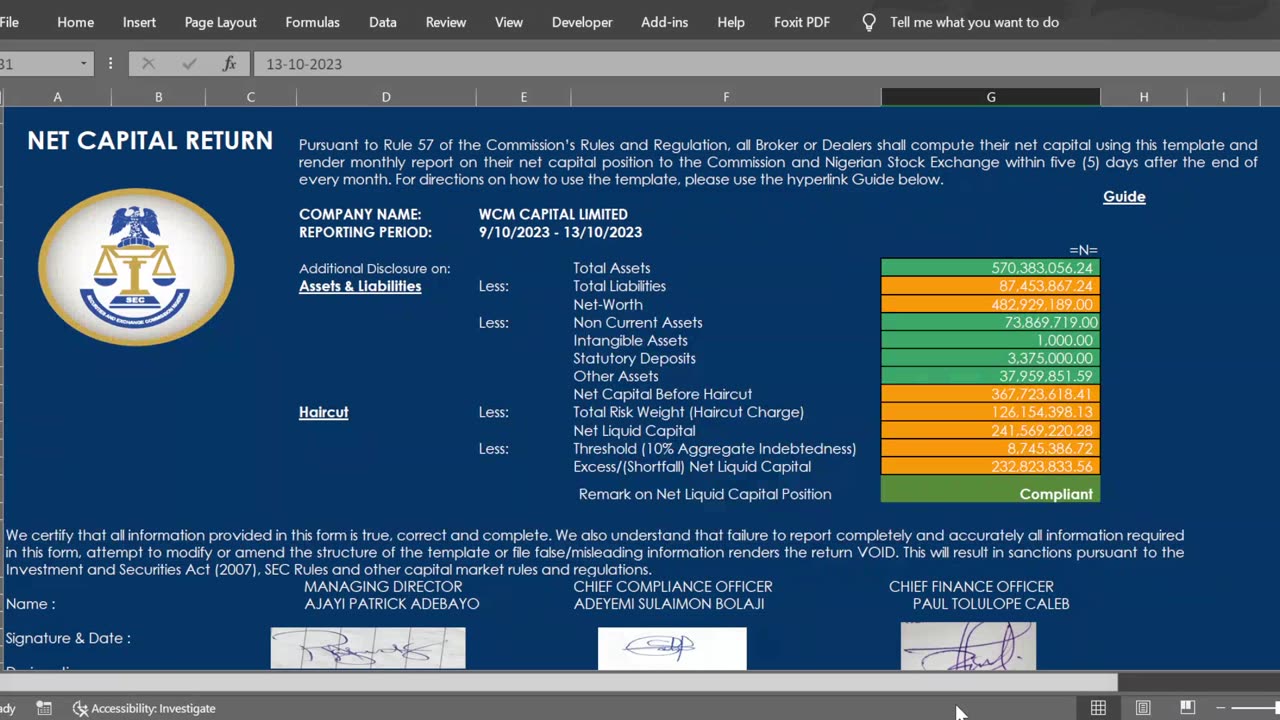Screen dimensions: 1280x720
Task: Open the Haircut hyperlink
Action: pos(323,412)
